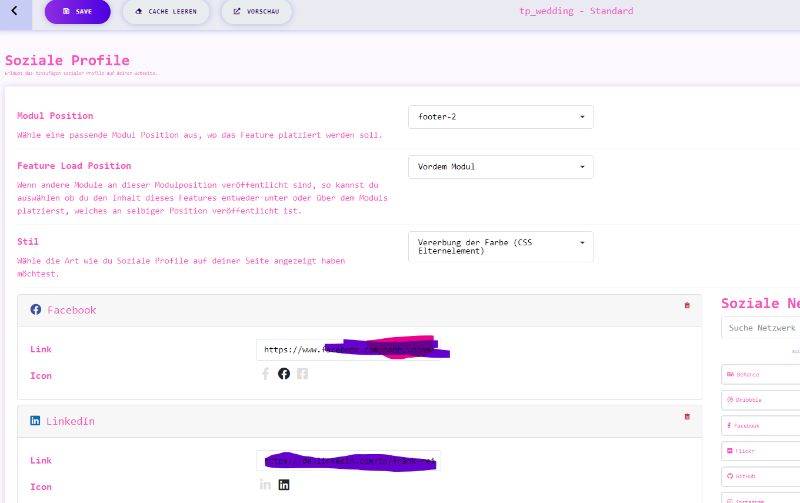The image size is (800, 503).
Task: Click the LinkedIn Link input field
Action: tap(348, 461)
